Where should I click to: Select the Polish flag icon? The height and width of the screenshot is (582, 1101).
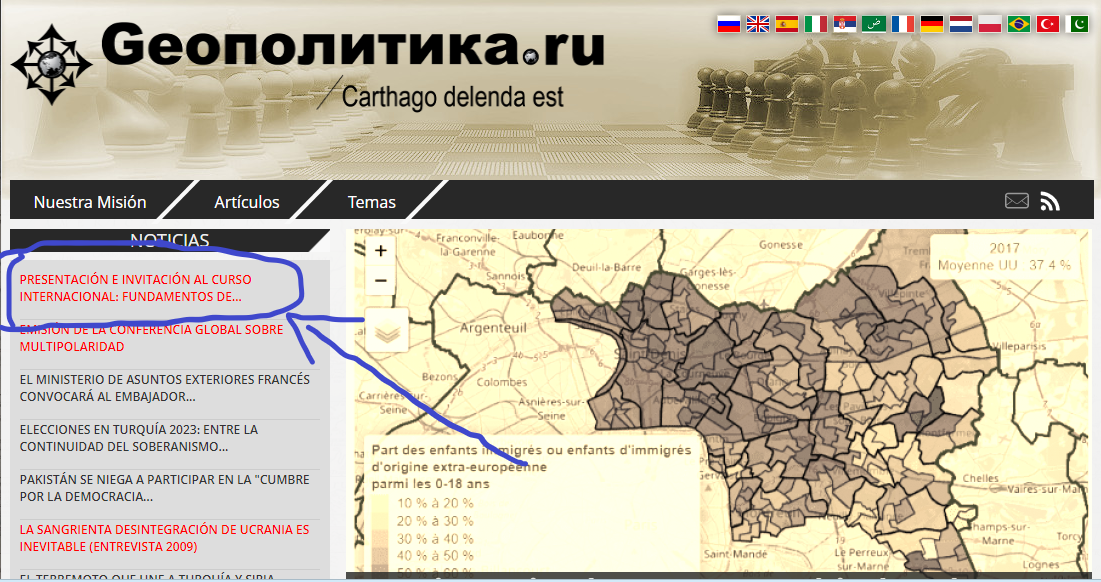(x=989, y=25)
